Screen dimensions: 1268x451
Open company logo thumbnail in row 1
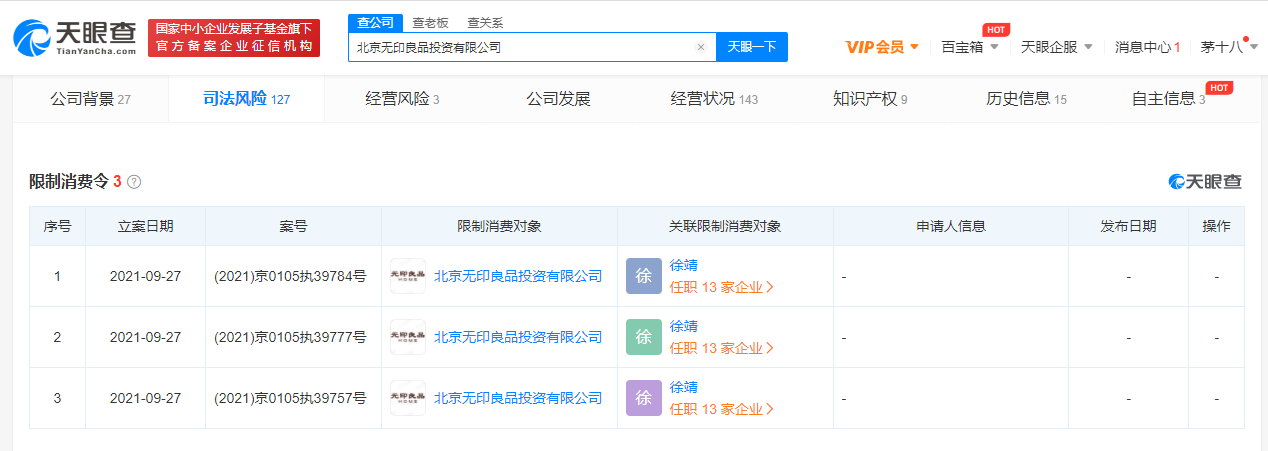(x=408, y=276)
